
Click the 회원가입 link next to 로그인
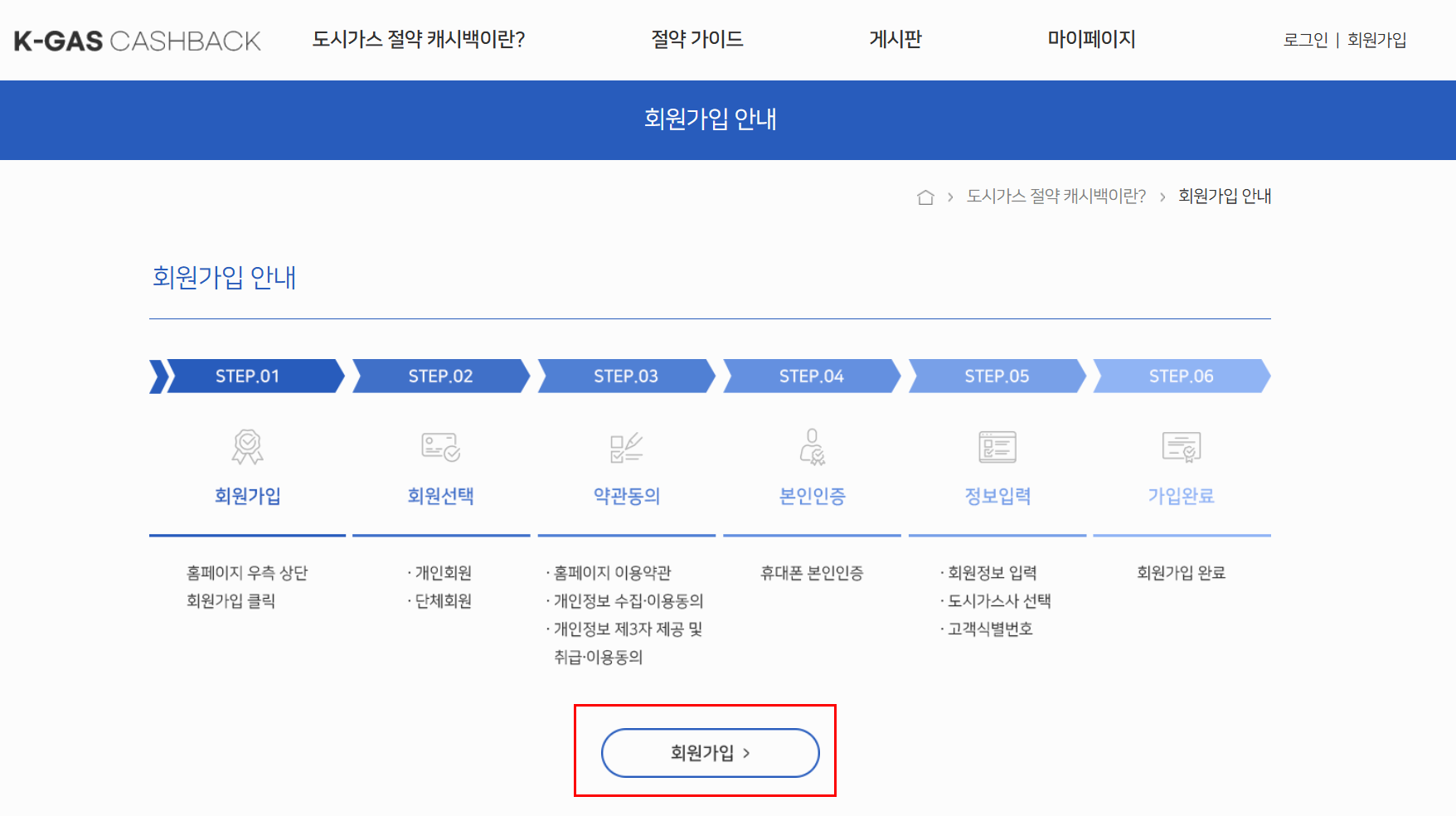(x=1377, y=39)
